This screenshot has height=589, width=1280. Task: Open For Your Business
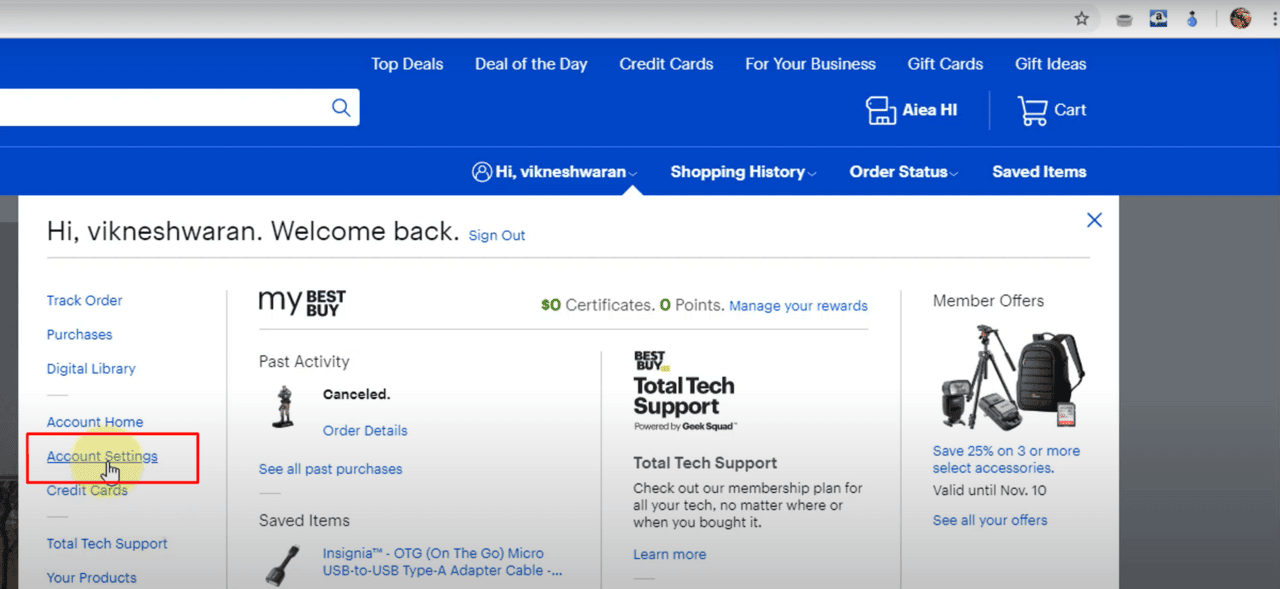[x=810, y=64]
